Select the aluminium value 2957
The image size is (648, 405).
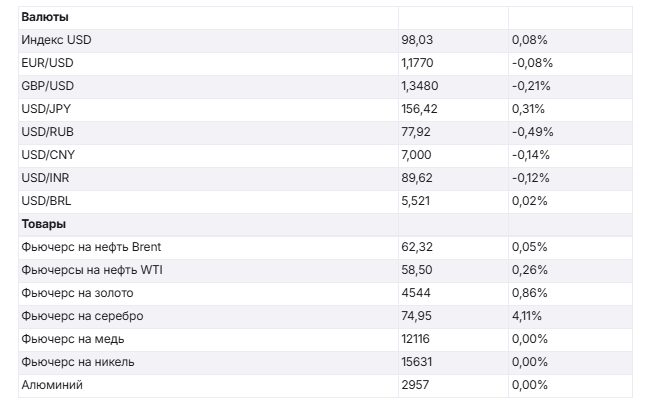click(x=413, y=385)
